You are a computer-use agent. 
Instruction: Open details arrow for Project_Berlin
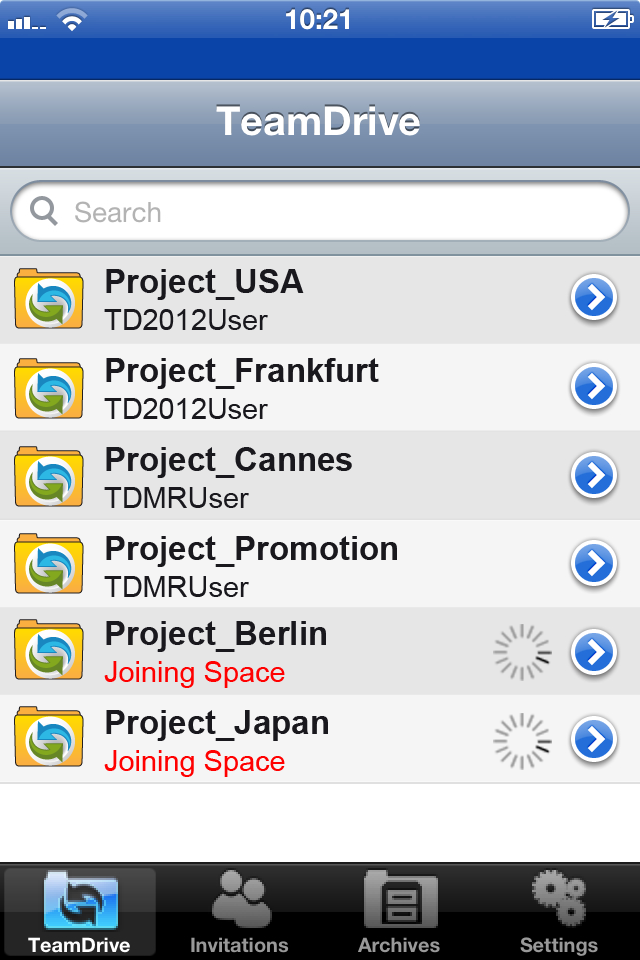(593, 652)
